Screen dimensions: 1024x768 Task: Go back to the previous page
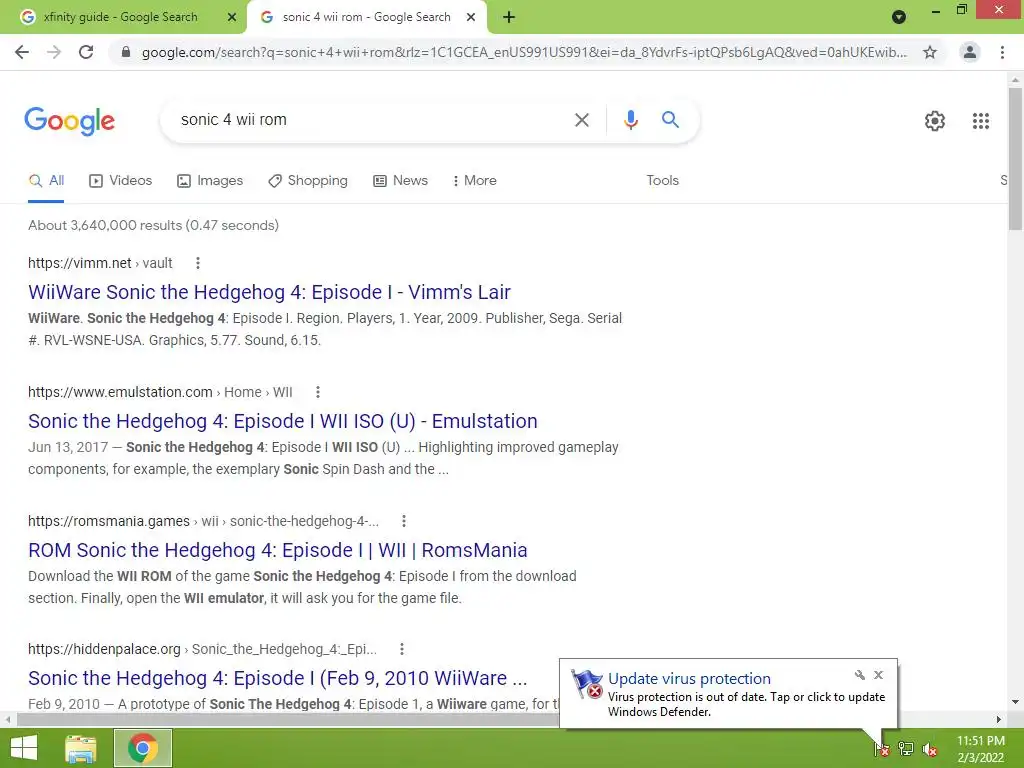(x=22, y=52)
